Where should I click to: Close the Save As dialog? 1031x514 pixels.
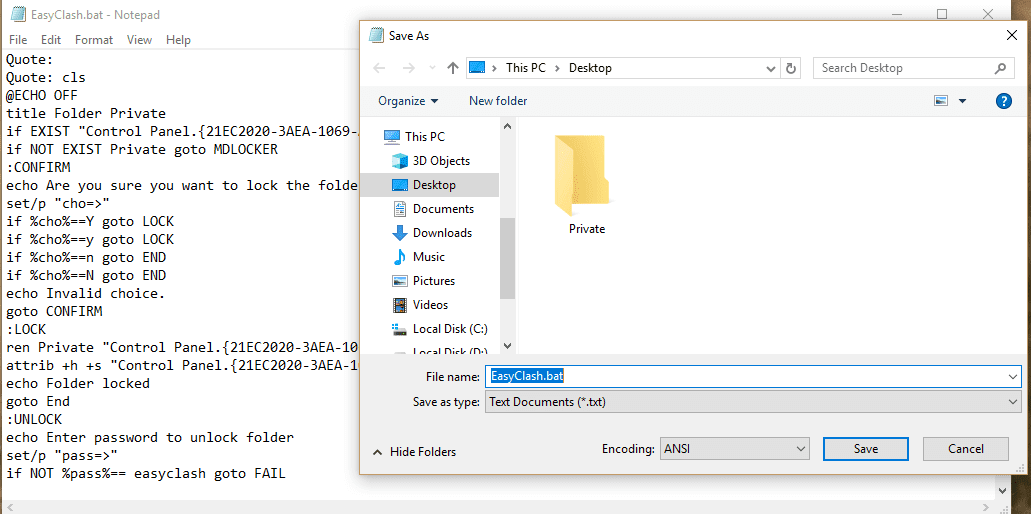coord(1012,35)
